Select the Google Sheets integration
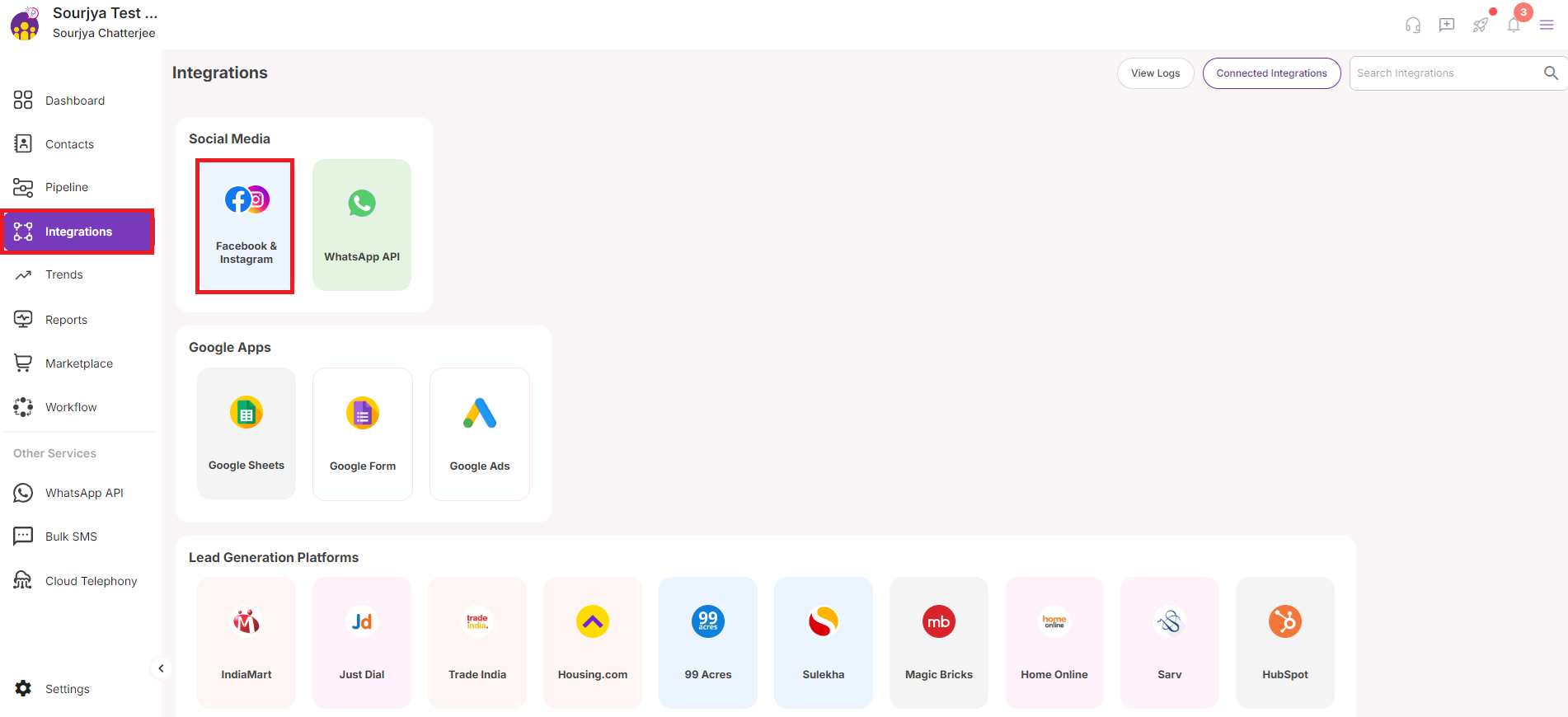1568x717 pixels. (x=246, y=433)
